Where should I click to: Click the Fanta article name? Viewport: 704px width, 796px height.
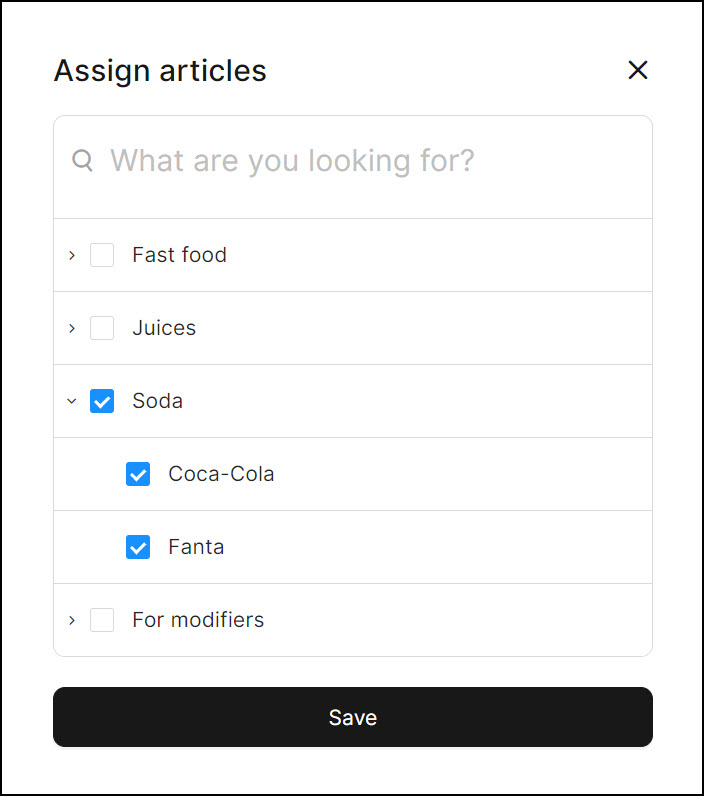pyautogui.click(x=196, y=547)
